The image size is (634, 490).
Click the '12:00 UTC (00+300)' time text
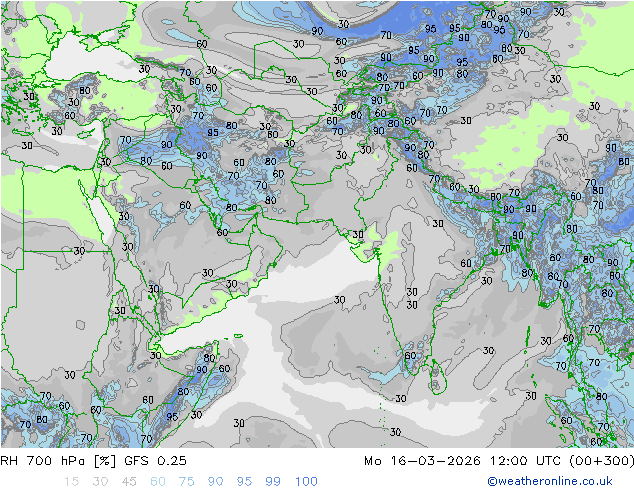(x=562, y=461)
